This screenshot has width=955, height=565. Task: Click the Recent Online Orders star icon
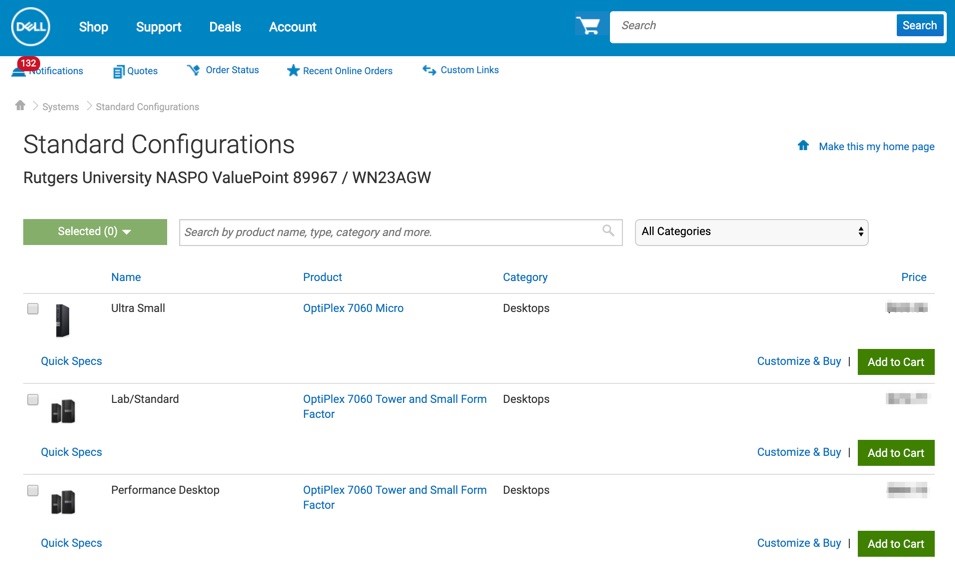click(x=293, y=71)
